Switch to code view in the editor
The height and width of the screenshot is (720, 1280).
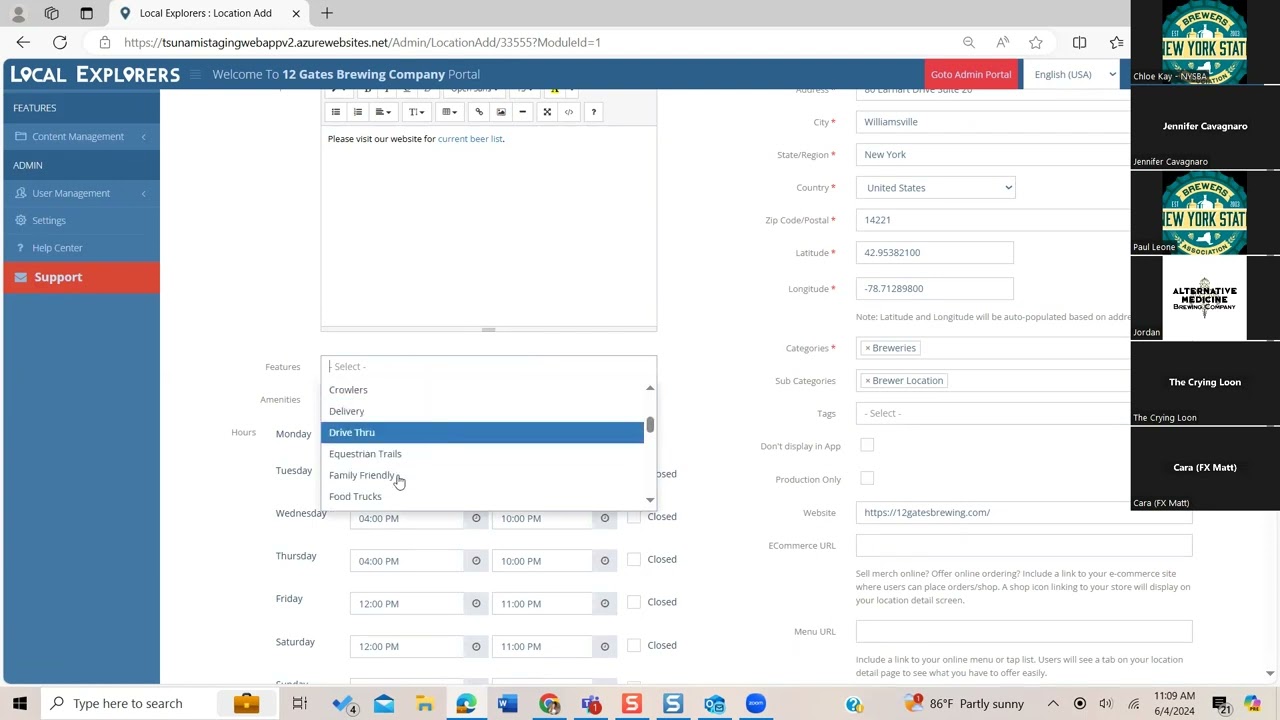[569, 112]
